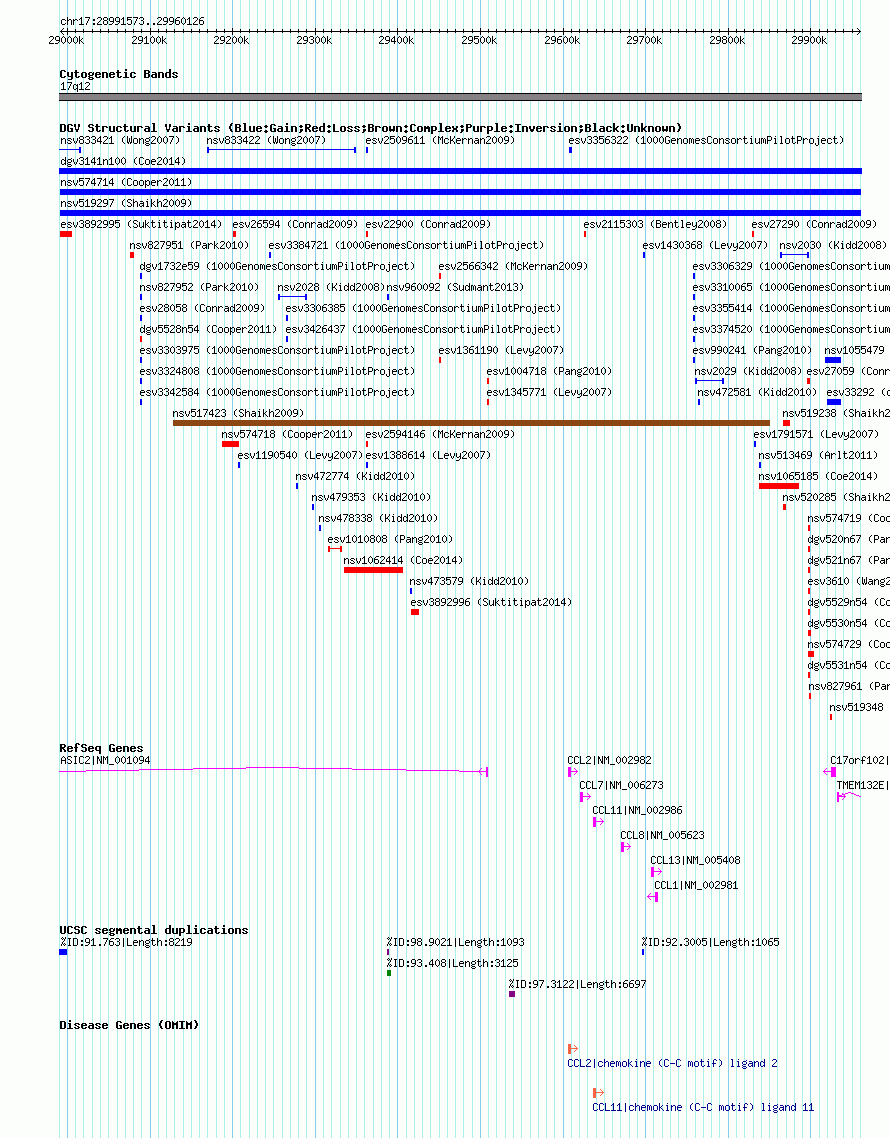Screen dimensions: 890x1138
Task: Select label esv990241 (Pang2010)
Action: click(x=752, y=351)
